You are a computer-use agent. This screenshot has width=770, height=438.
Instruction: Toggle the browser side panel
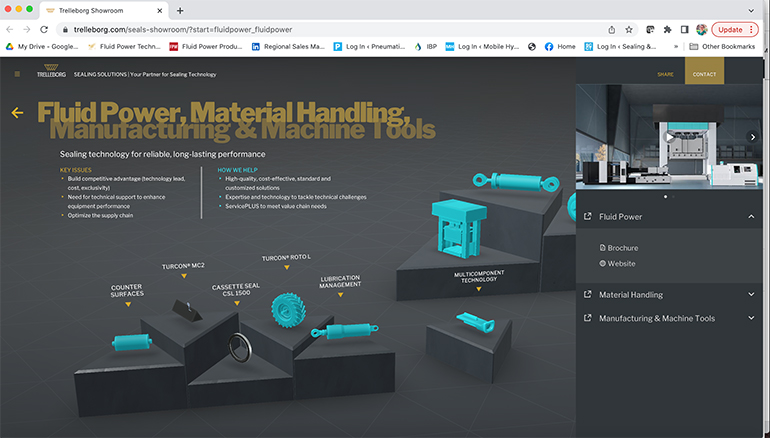click(x=684, y=29)
